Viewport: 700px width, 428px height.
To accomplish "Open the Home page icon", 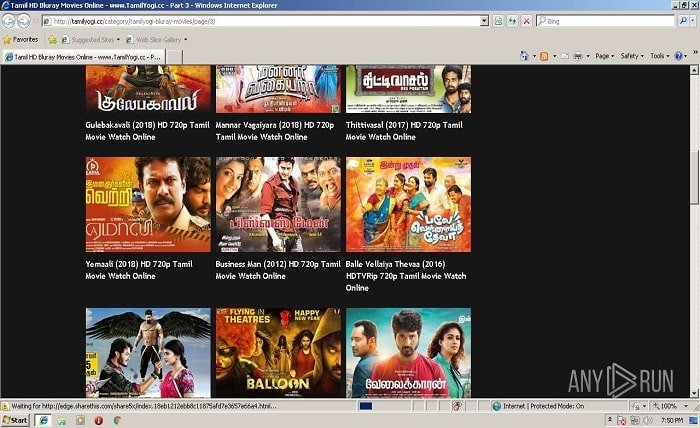I will [x=524, y=56].
